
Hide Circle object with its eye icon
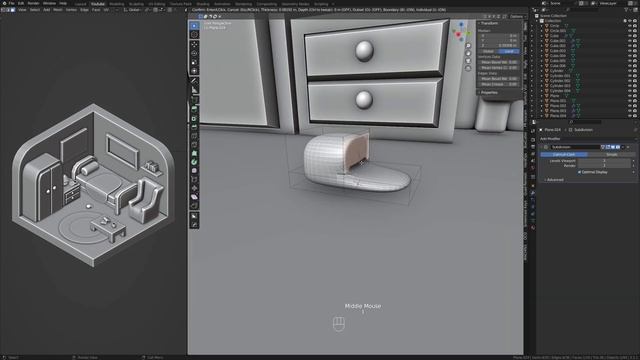(630, 26)
